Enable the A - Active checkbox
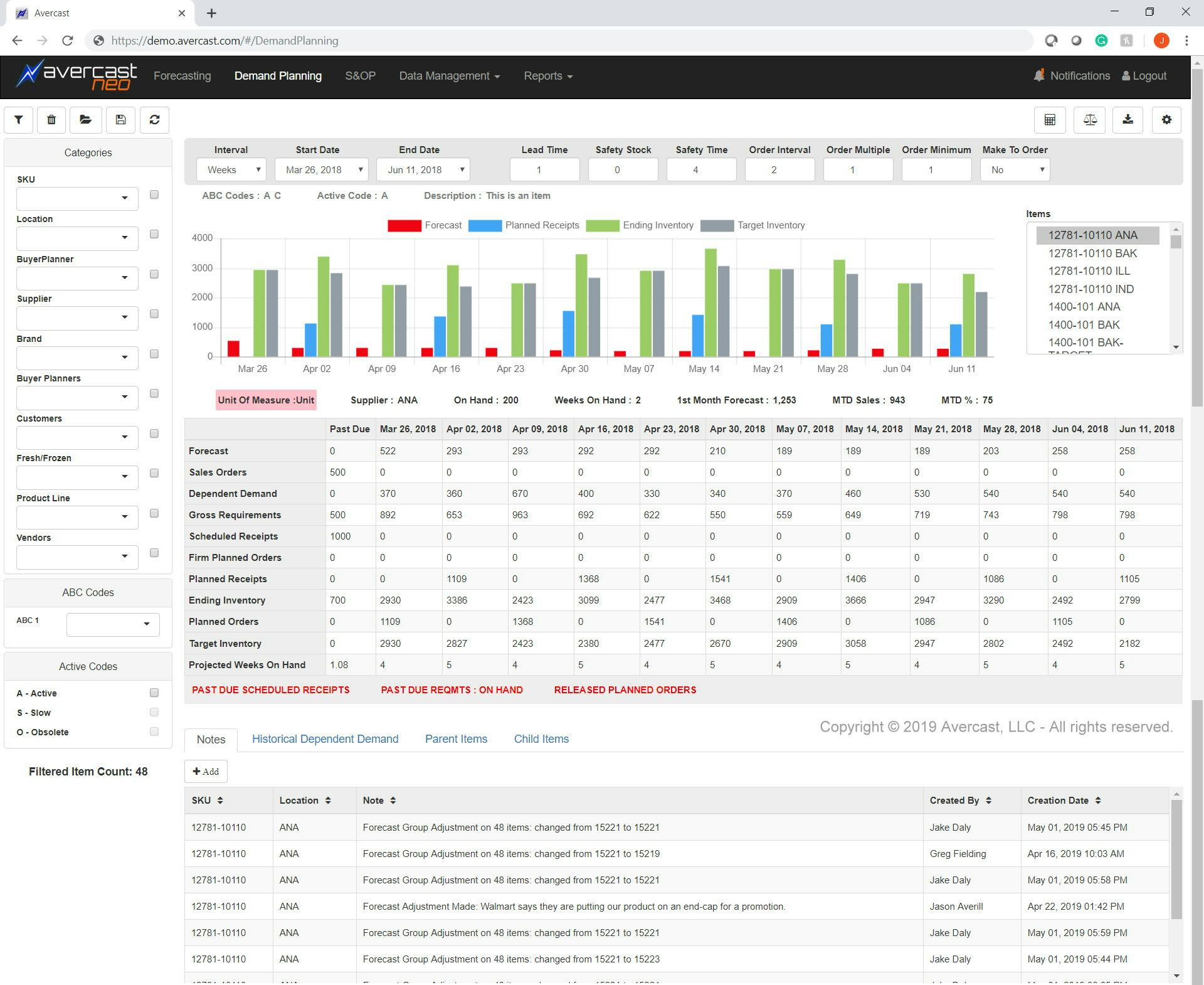 (x=154, y=693)
